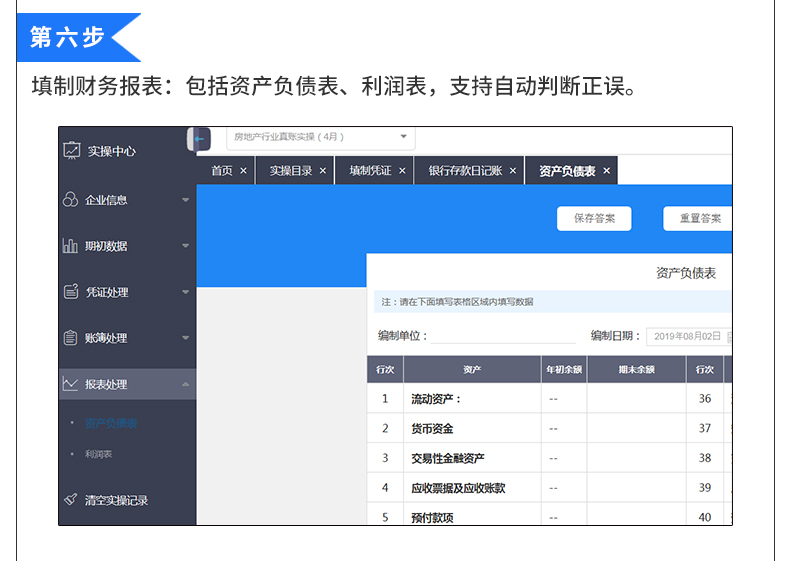
Task: Click the 交易性金融资产 row label
Action: [x=448, y=459]
